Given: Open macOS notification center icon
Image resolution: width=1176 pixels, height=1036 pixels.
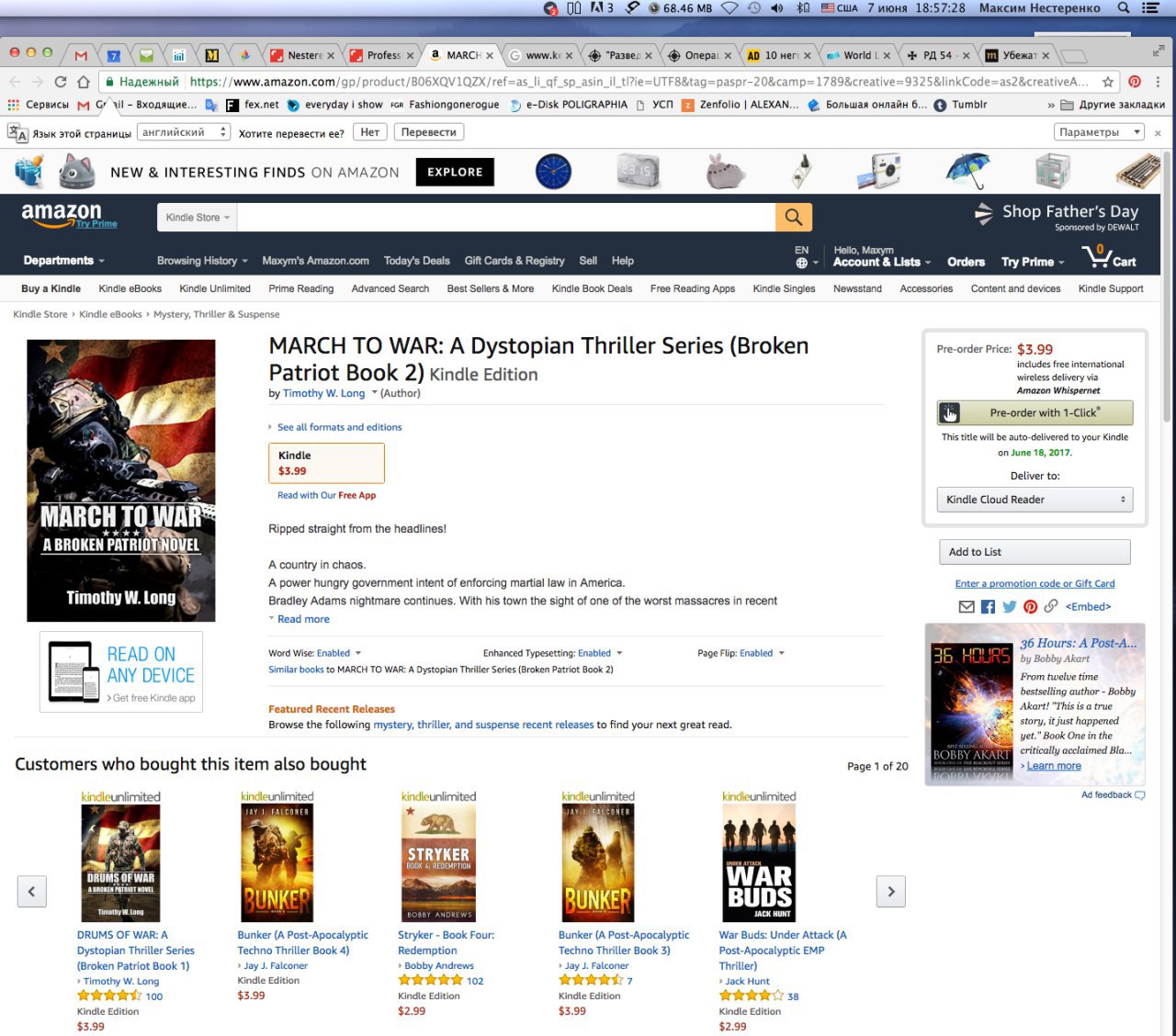Looking at the screenshot, I should (x=1150, y=8).
